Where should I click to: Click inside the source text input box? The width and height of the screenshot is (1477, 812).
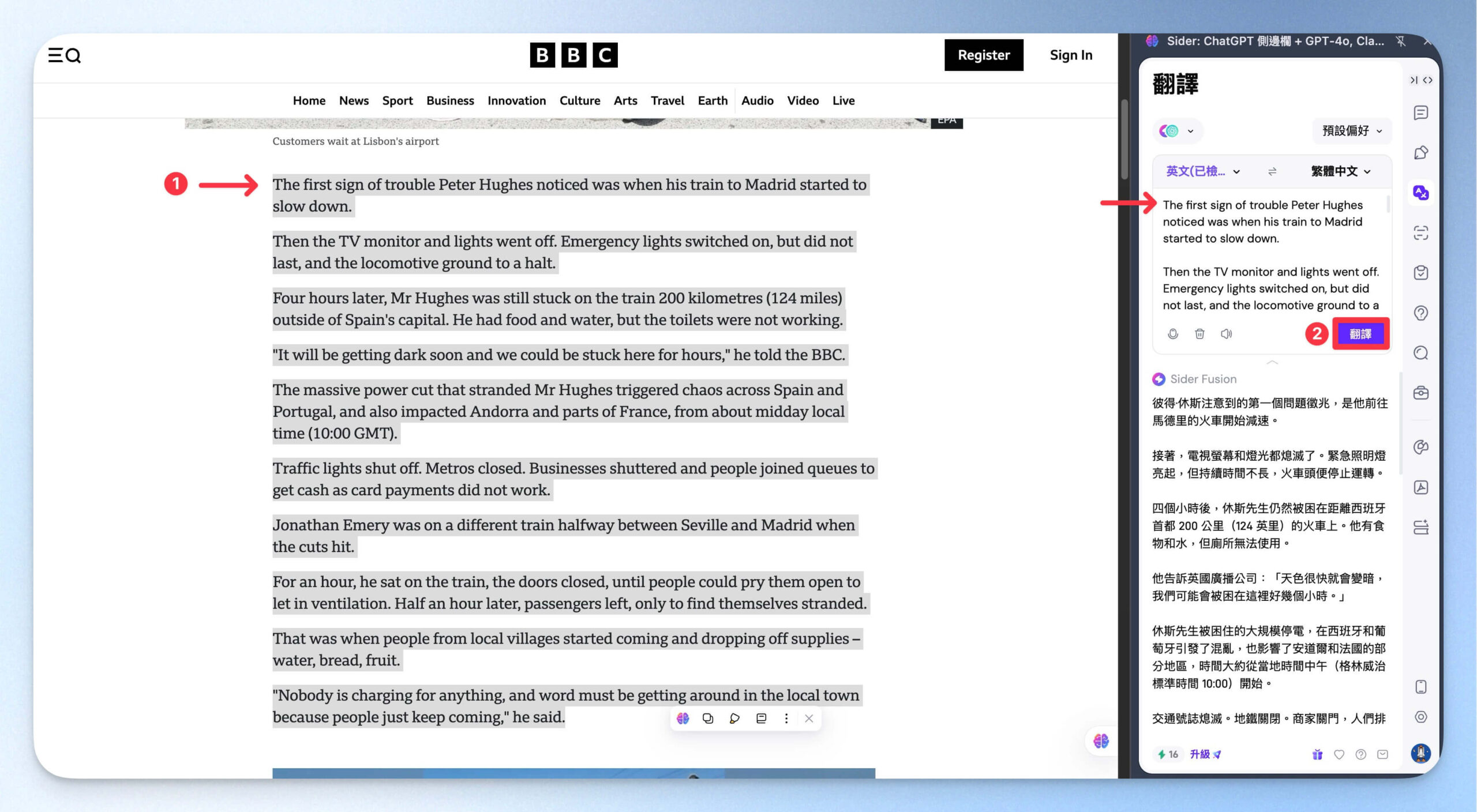click(1270, 255)
